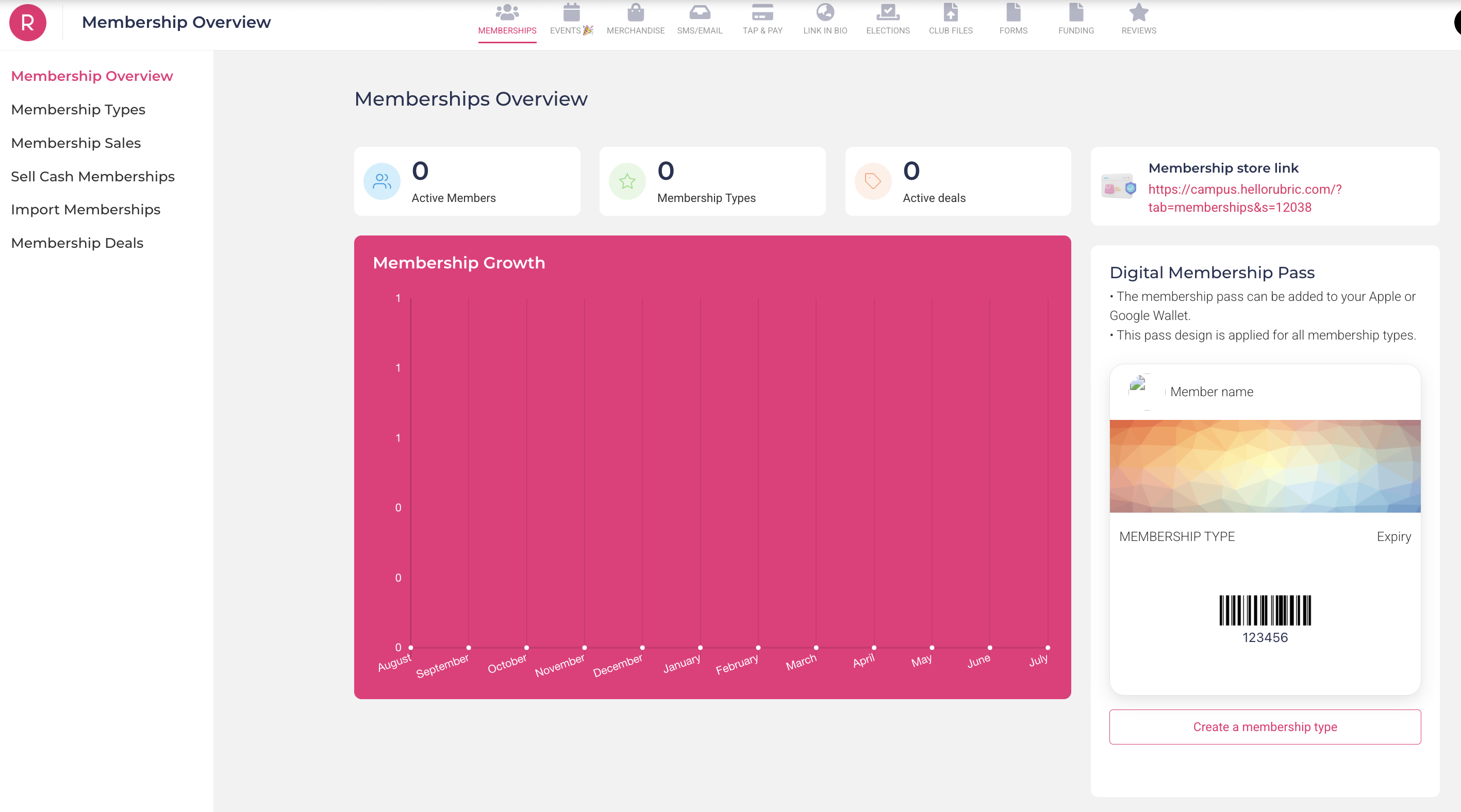Screen dimensions: 1461x812
Task: Click the July data point on the chart
Action: pyautogui.click(x=1048, y=647)
